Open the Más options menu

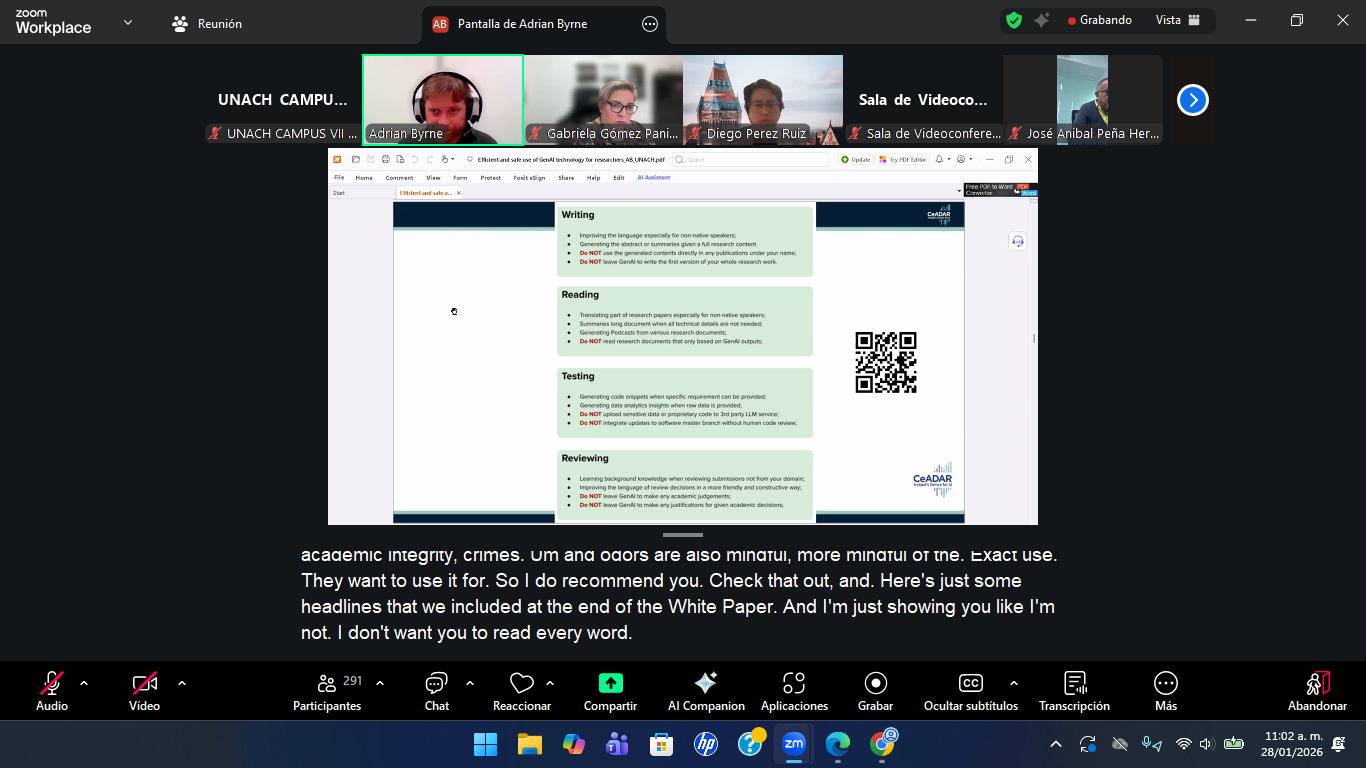tap(1165, 691)
